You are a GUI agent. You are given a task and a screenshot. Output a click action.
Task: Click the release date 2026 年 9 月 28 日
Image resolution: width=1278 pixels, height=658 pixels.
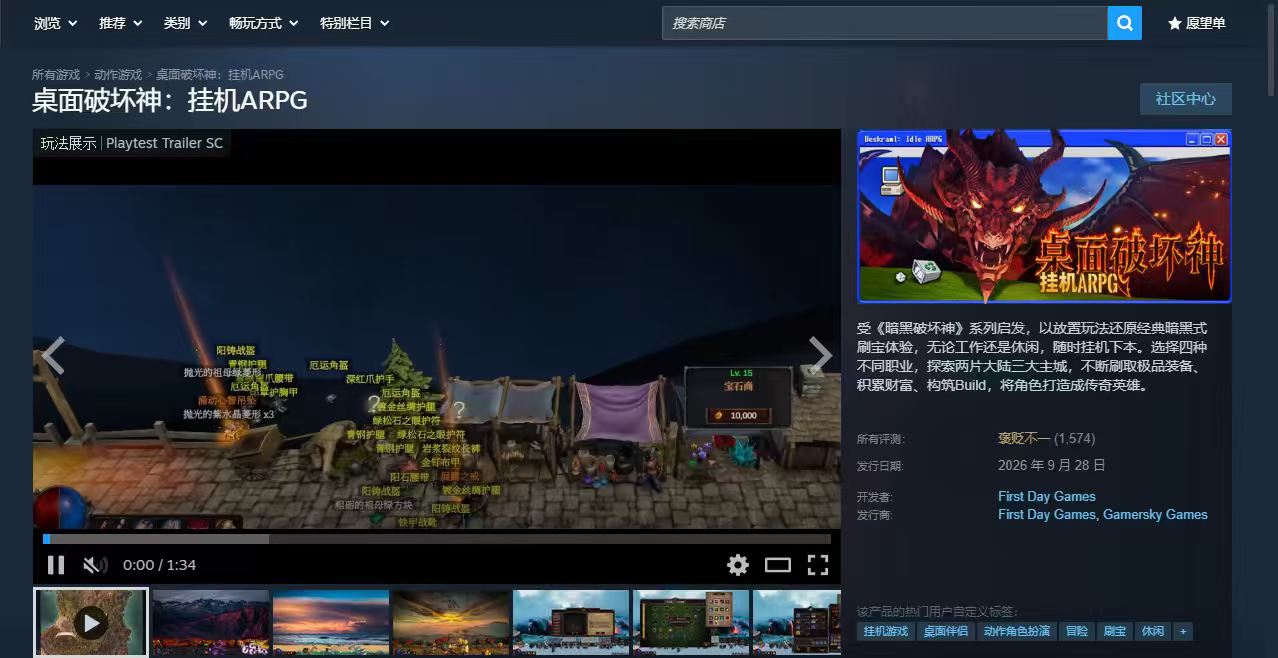pos(1052,465)
